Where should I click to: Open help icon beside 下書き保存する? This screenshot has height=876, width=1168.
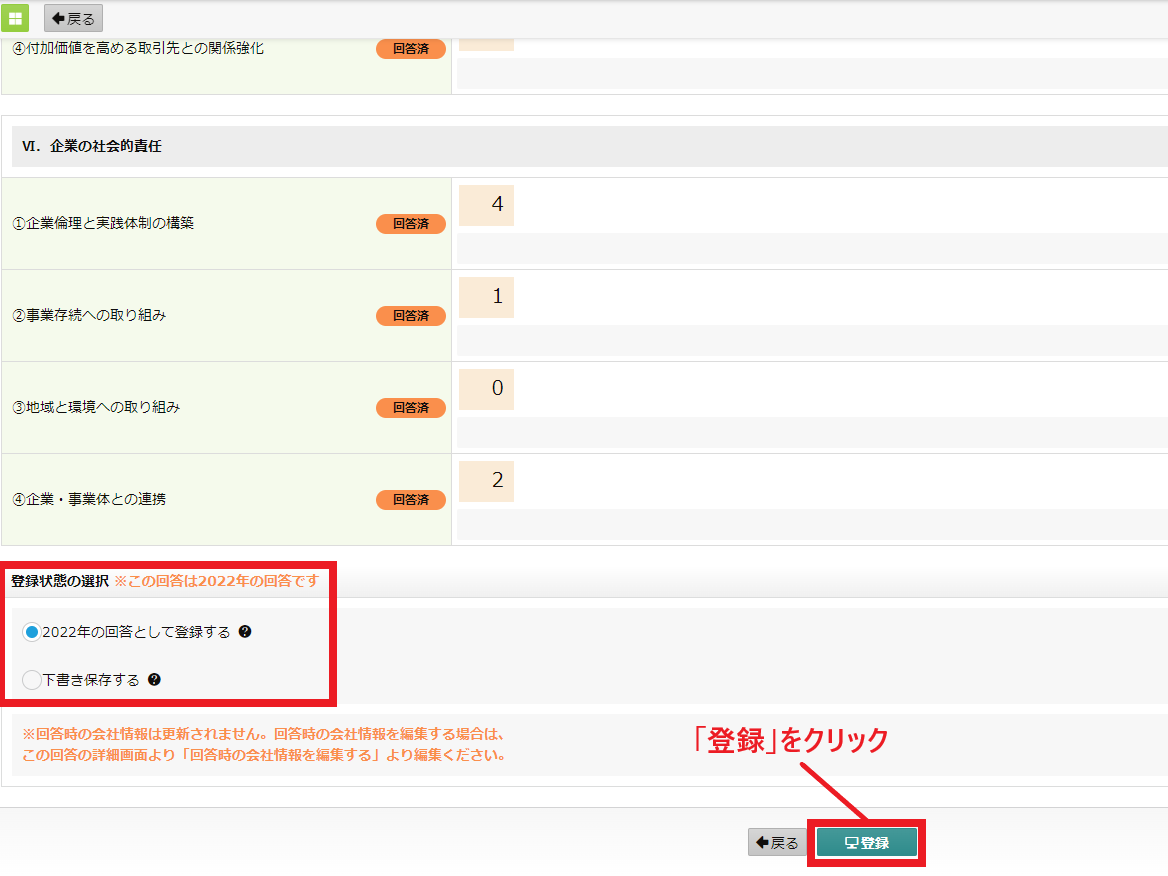click(x=154, y=680)
